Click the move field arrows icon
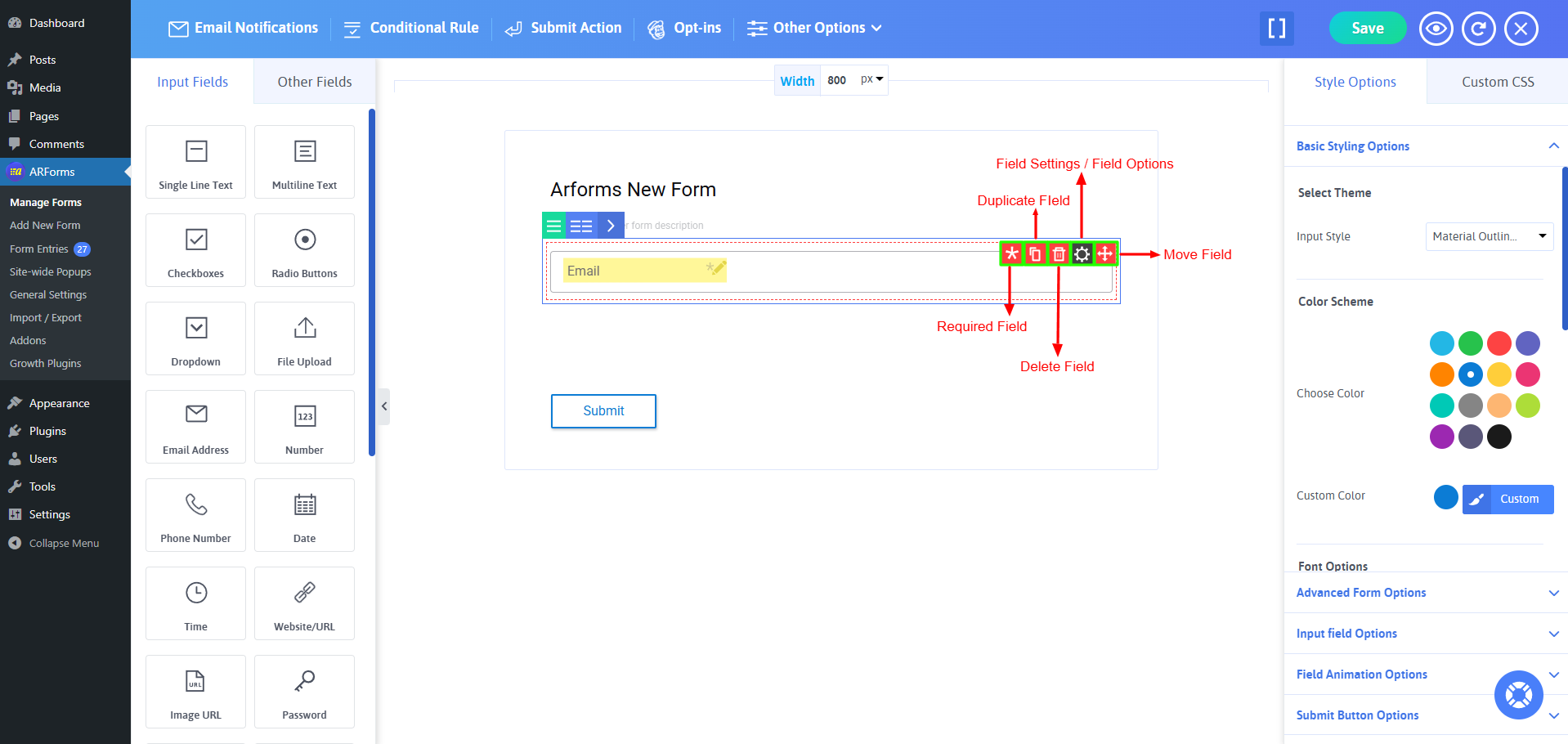Screen dimensions: 1568x744 (x=1105, y=254)
